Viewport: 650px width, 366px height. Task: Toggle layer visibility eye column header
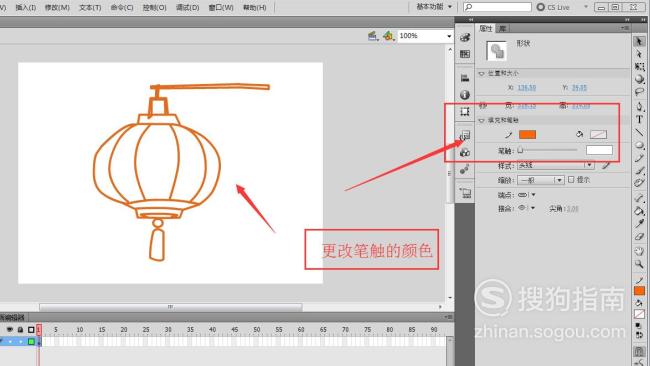10,330
